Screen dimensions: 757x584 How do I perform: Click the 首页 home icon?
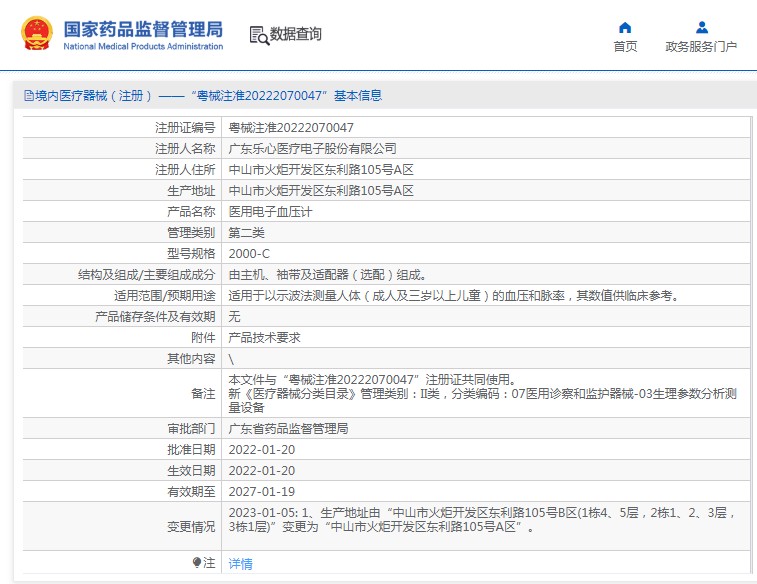point(625,28)
